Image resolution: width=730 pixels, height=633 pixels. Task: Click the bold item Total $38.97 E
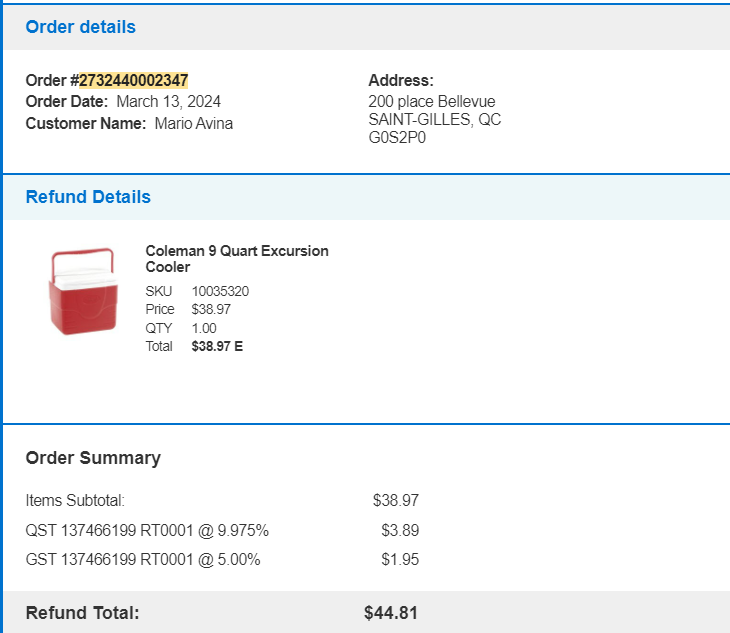click(217, 346)
